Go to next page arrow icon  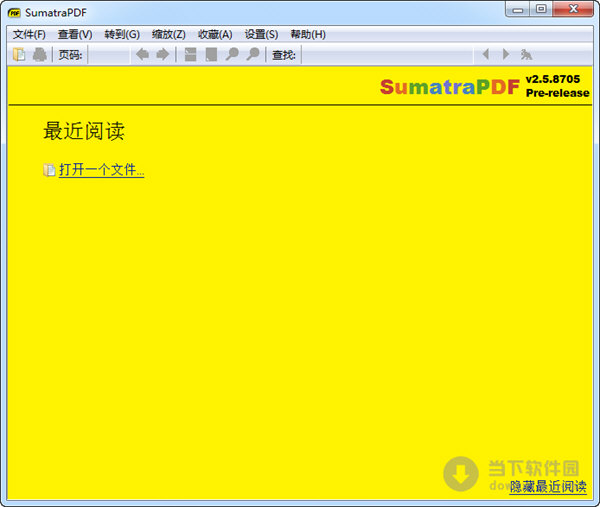coord(163,54)
